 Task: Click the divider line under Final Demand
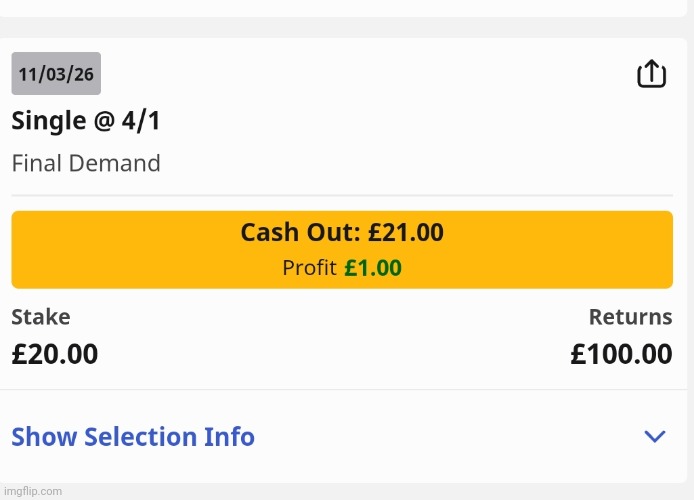342,195
